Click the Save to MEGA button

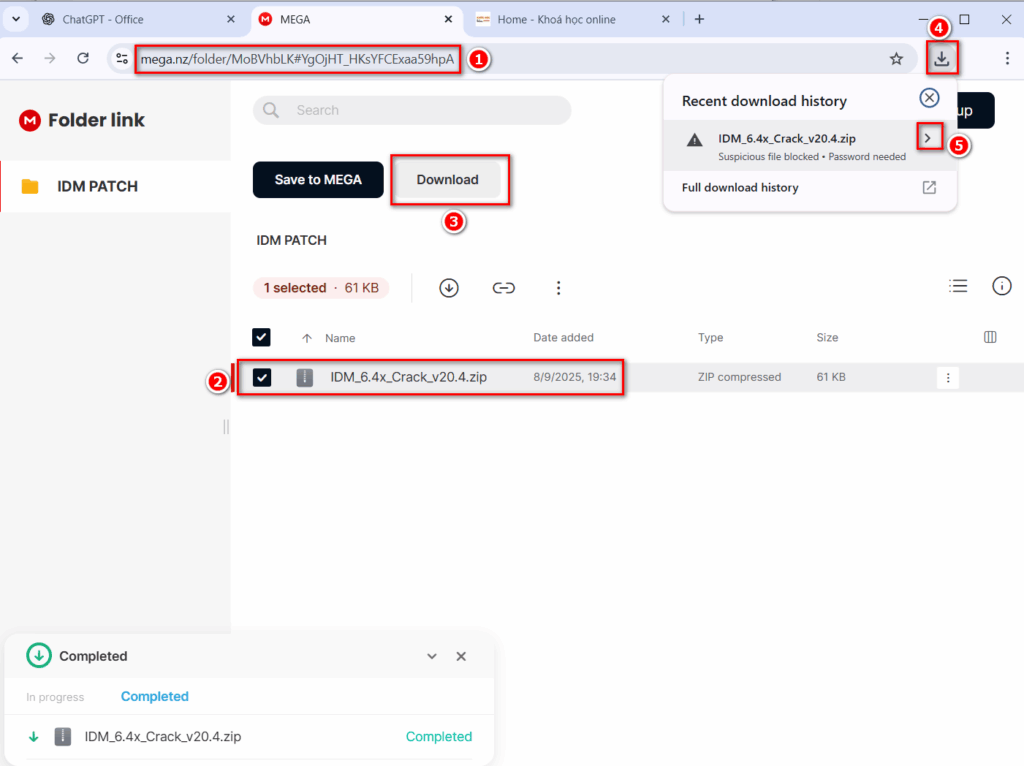pyautogui.click(x=318, y=180)
